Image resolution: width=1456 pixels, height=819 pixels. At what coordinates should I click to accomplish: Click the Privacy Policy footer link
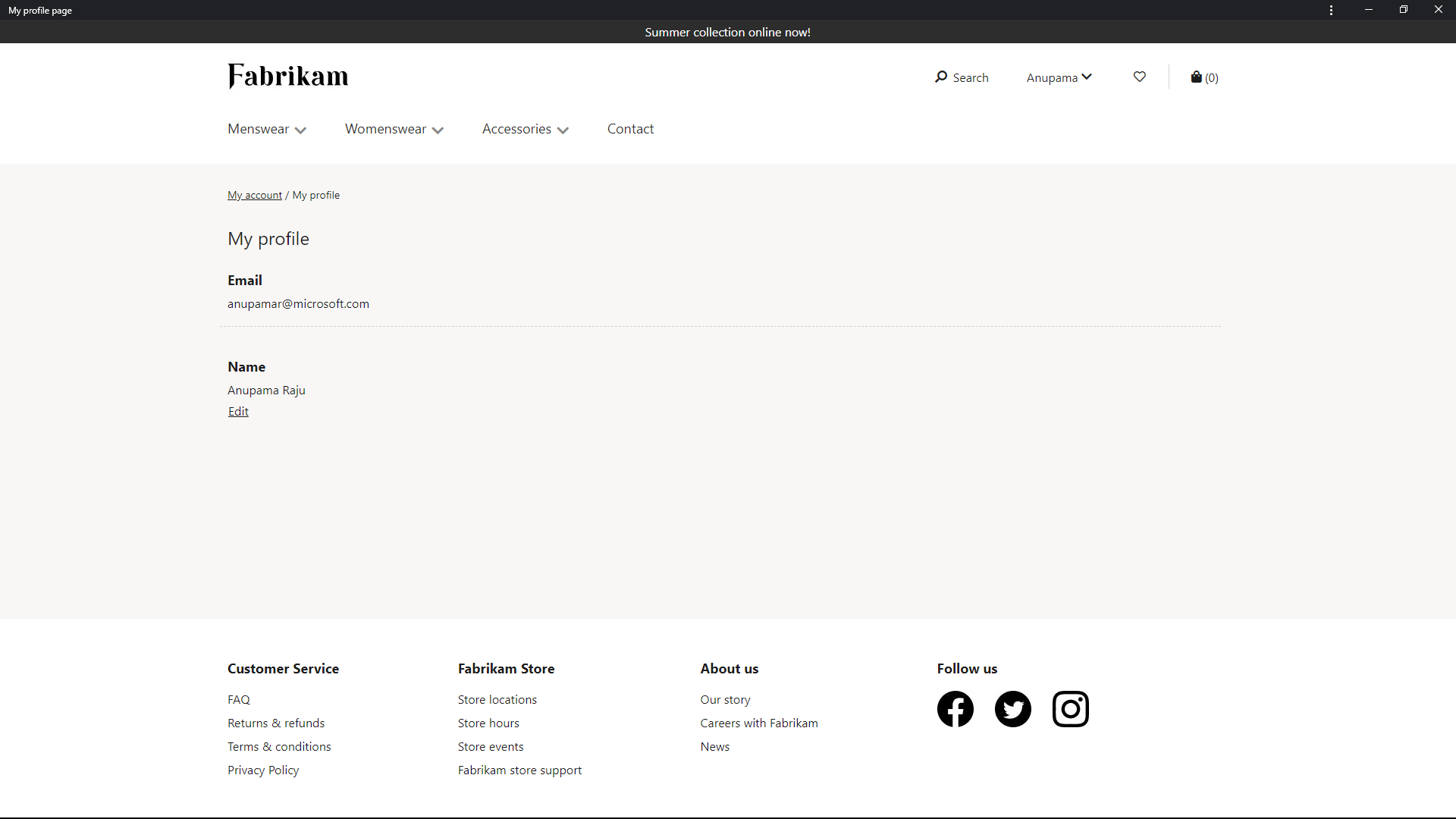click(263, 769)
